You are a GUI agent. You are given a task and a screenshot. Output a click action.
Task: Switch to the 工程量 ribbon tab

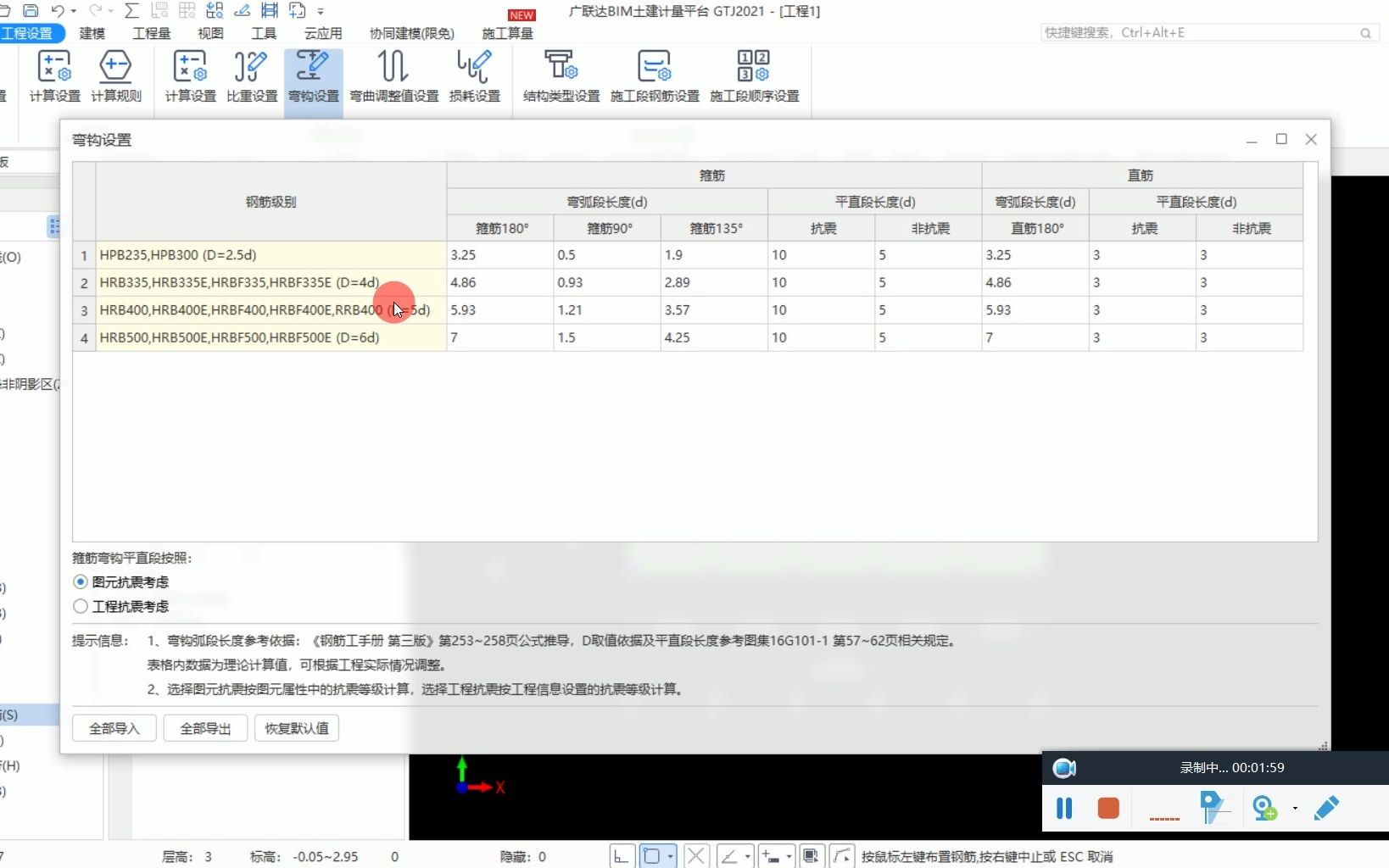[x=152, y=33]
